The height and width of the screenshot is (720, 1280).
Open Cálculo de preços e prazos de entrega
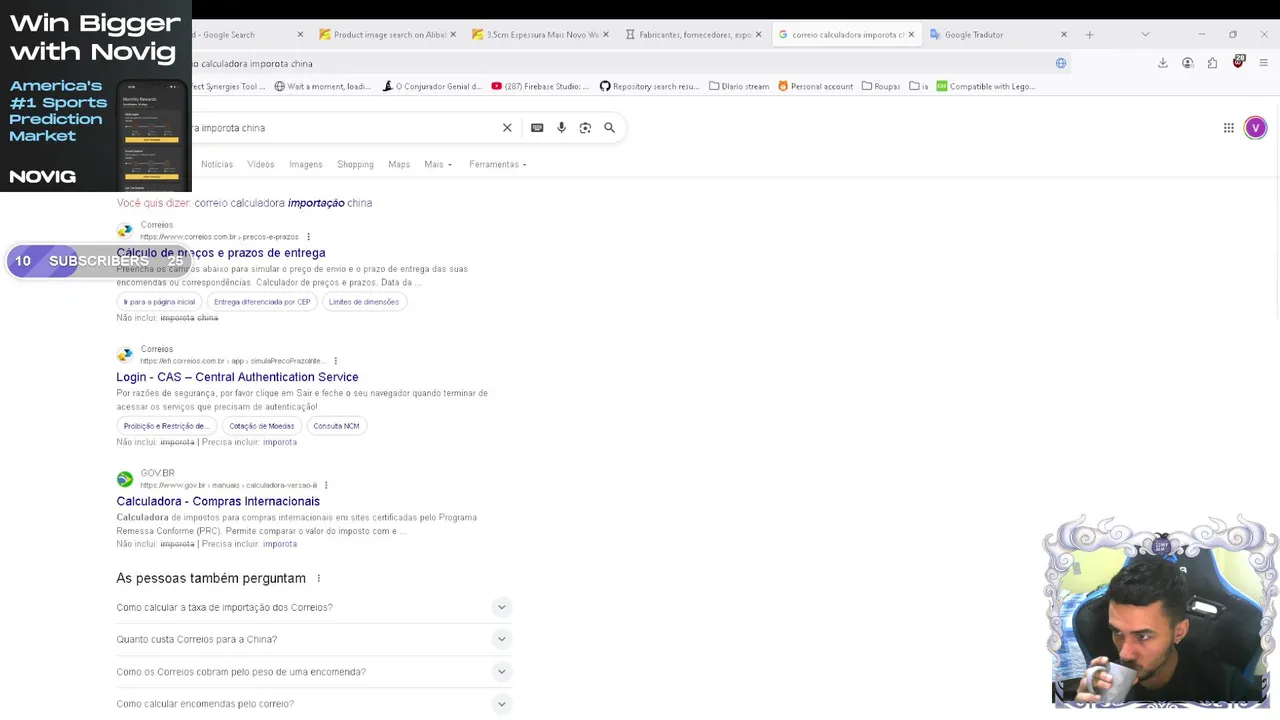[221, 253]
